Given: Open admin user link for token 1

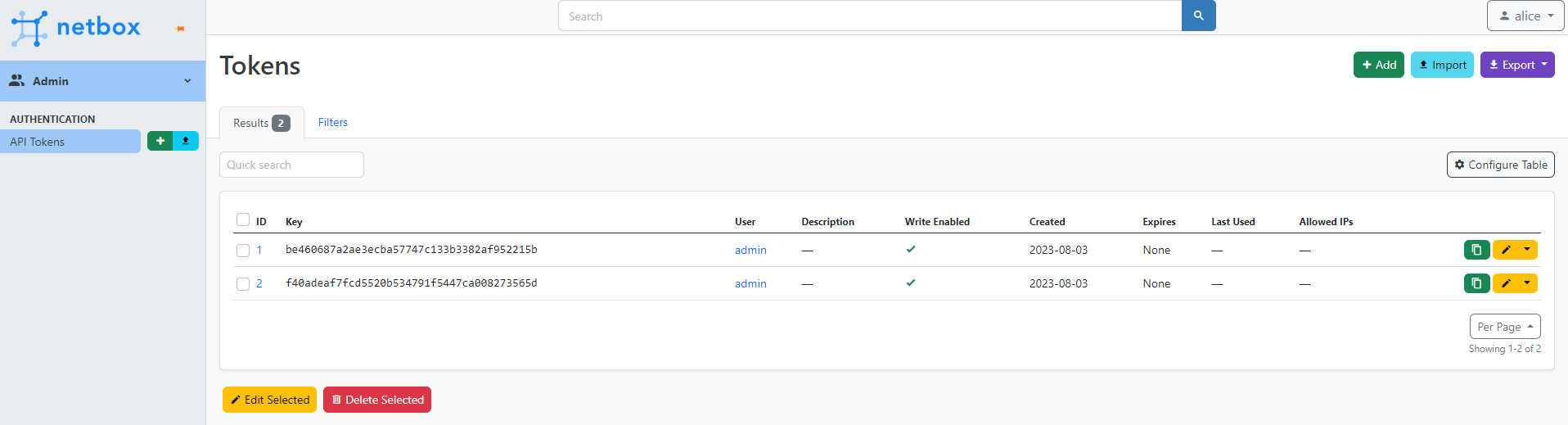Looking at the screenshot, I should pyautogui.click(x=750, y=250).
